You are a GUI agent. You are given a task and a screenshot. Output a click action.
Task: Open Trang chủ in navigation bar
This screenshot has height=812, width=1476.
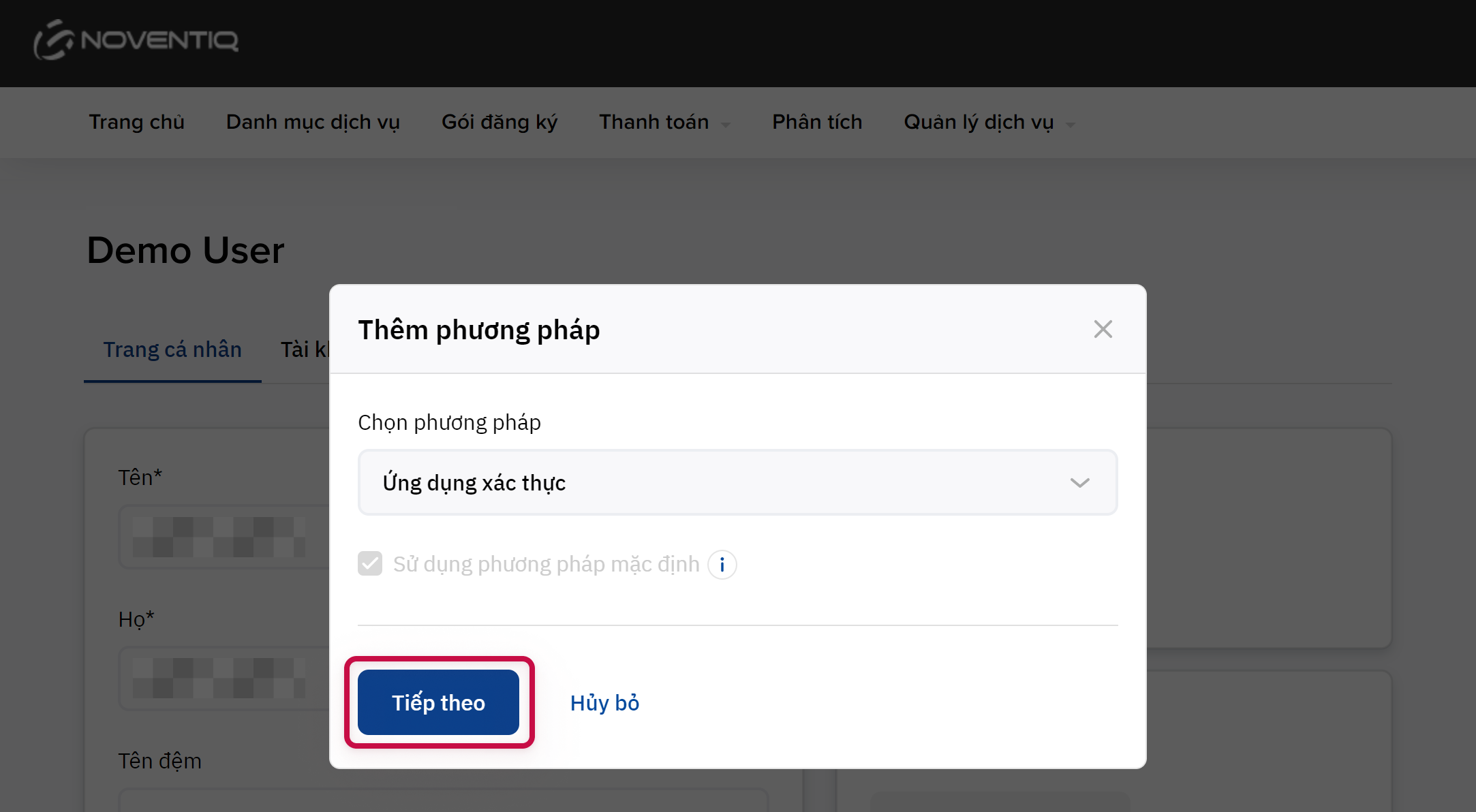coord(136,123)
